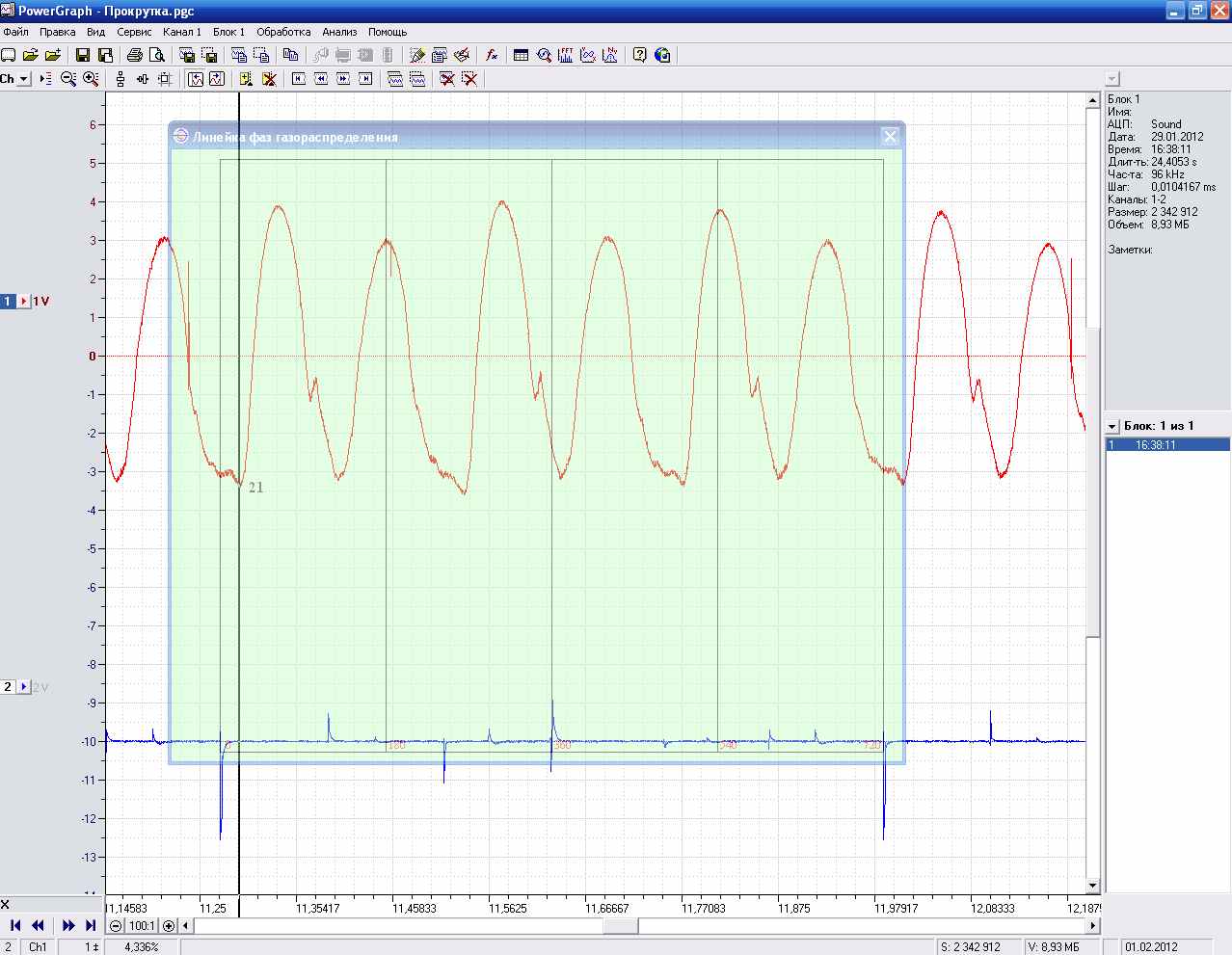Click the delete marker icon
The height and width of the screenshot is (955, 1232).
269,79
